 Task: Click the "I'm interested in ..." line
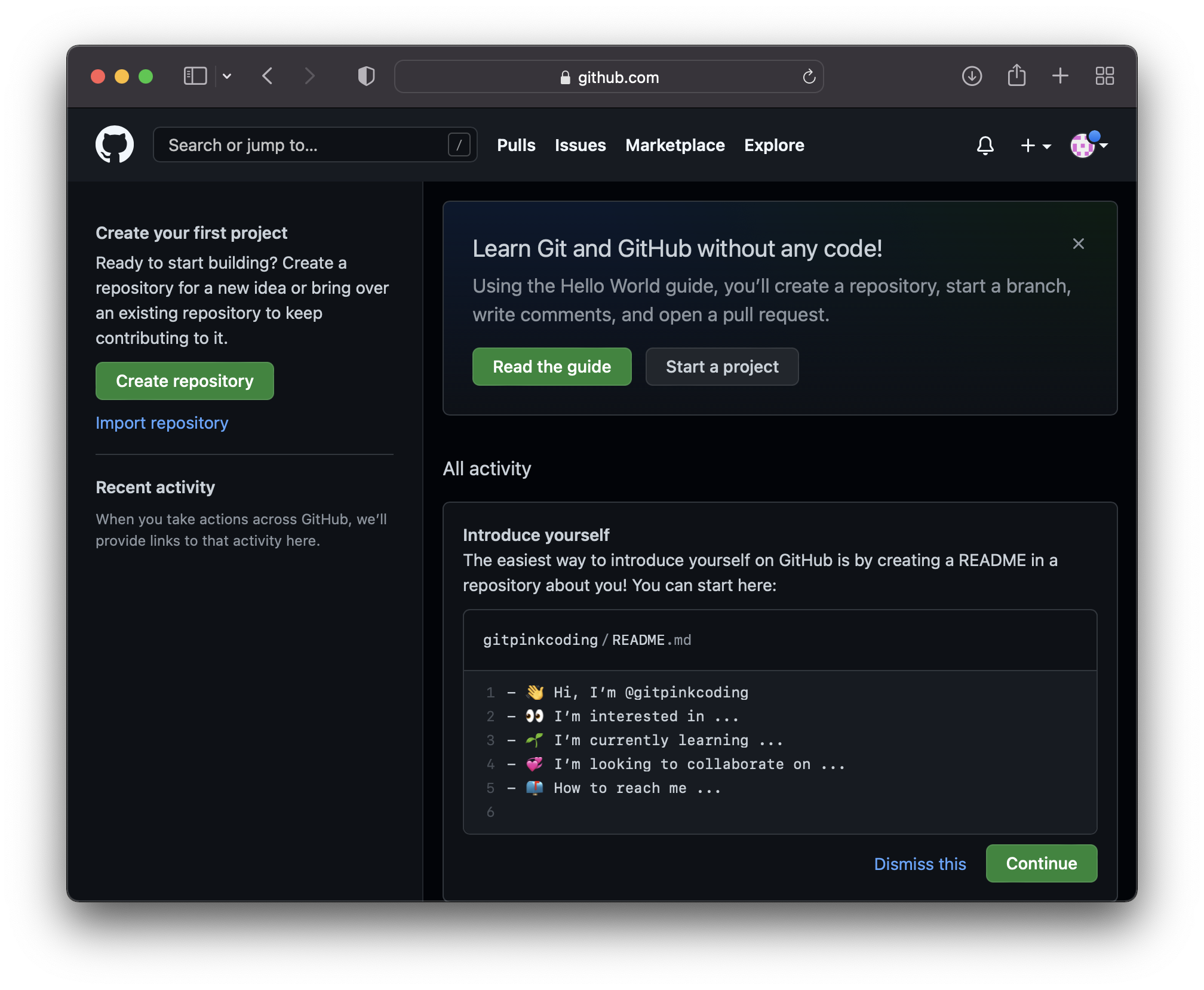[646, 717]
